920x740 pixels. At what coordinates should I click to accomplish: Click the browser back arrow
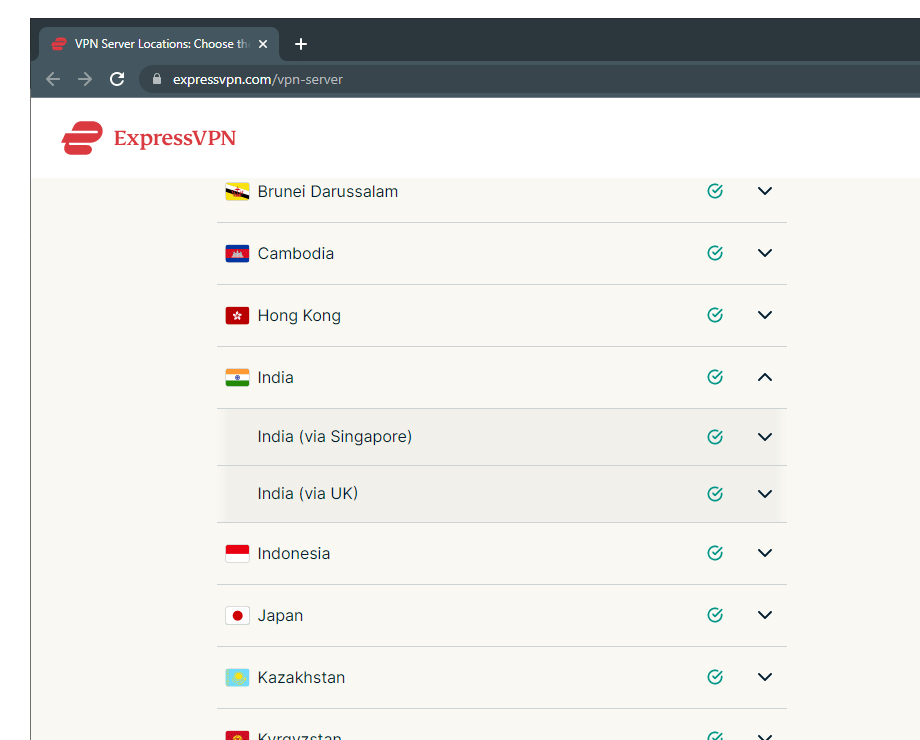pos(53,79)
